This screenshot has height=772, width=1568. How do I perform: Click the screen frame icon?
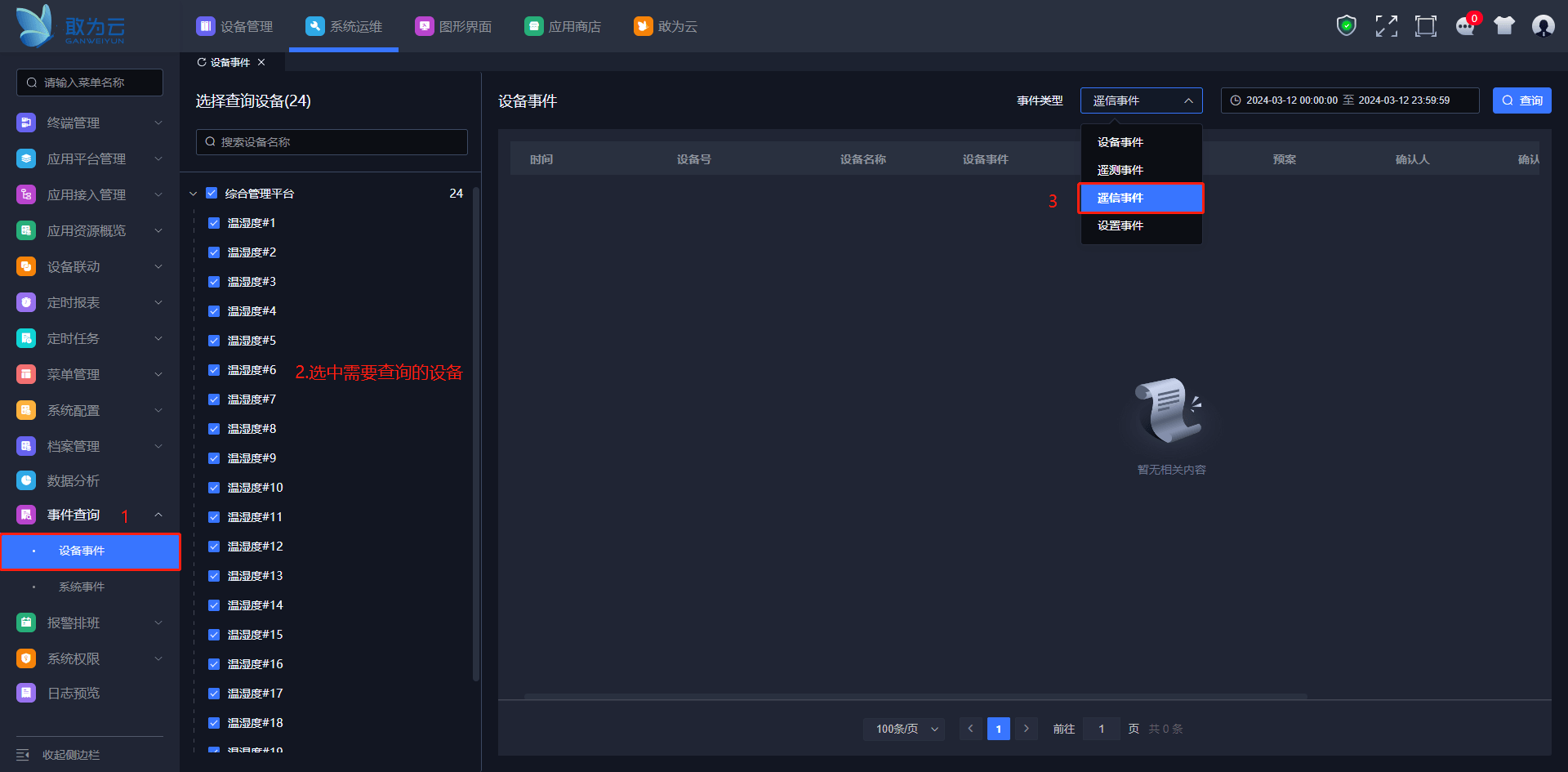1426,26
